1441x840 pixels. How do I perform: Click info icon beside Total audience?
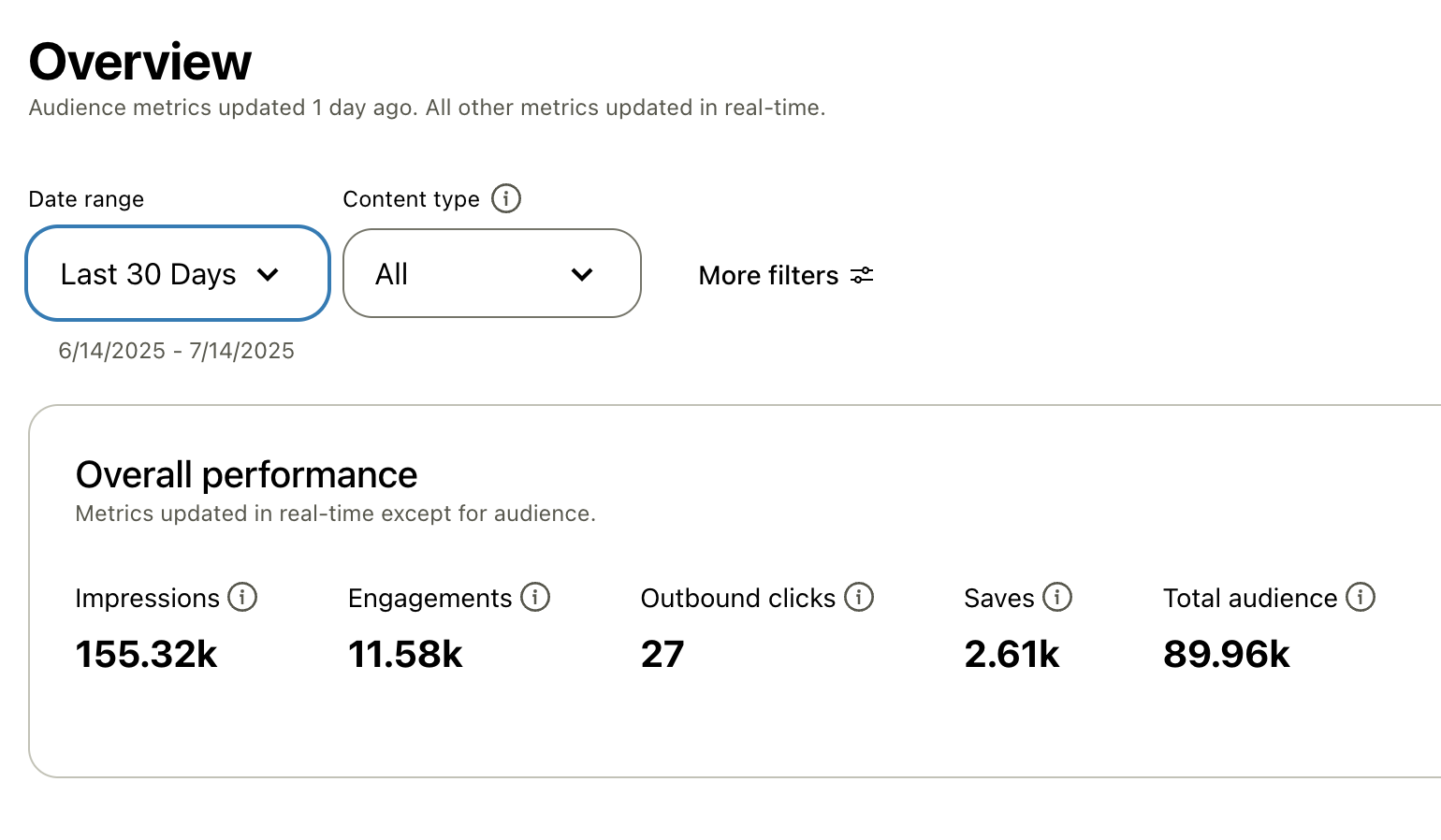(1361, 597)
